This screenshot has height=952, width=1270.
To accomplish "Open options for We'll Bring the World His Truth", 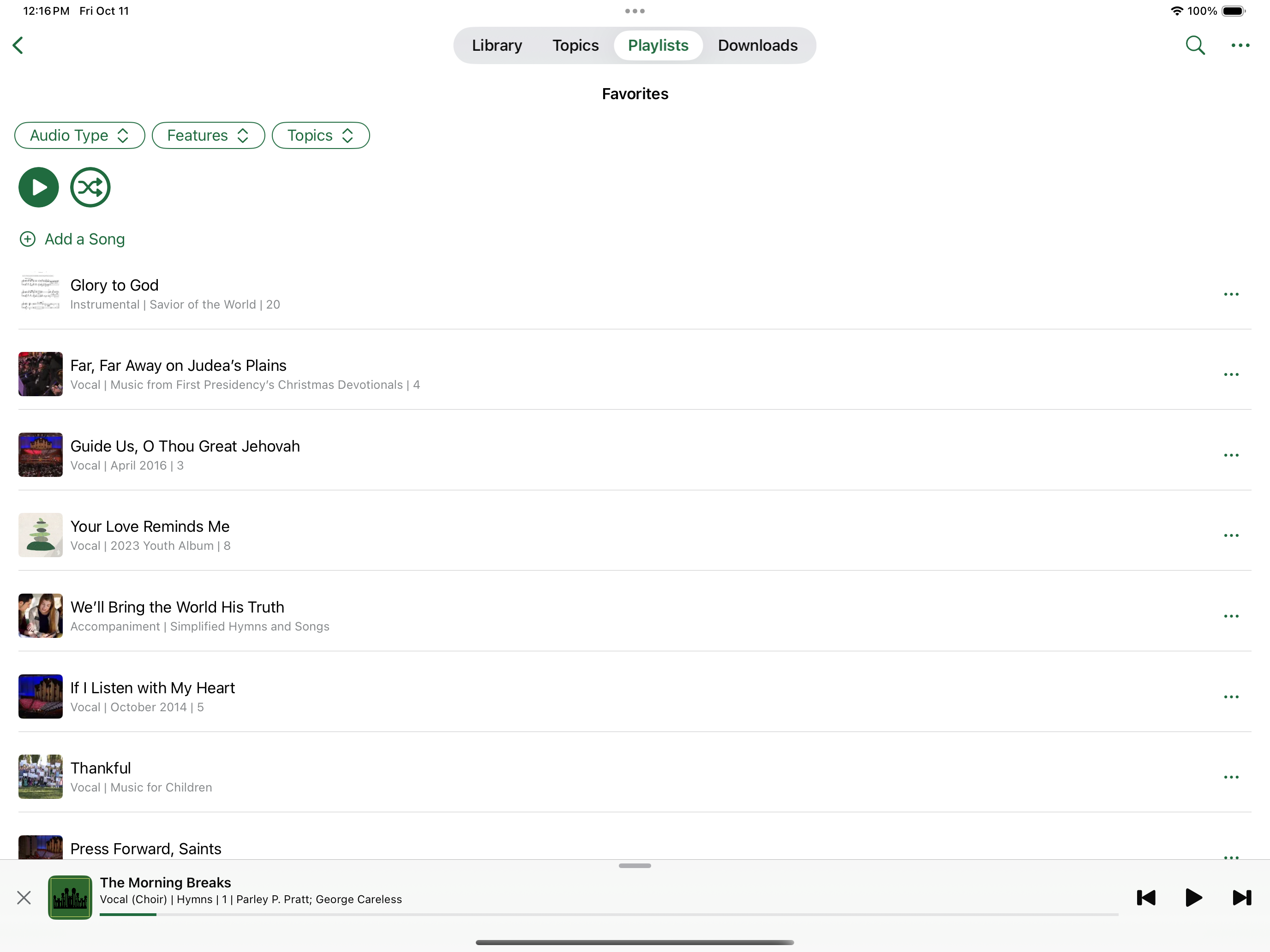I will tap(1231, 616).
